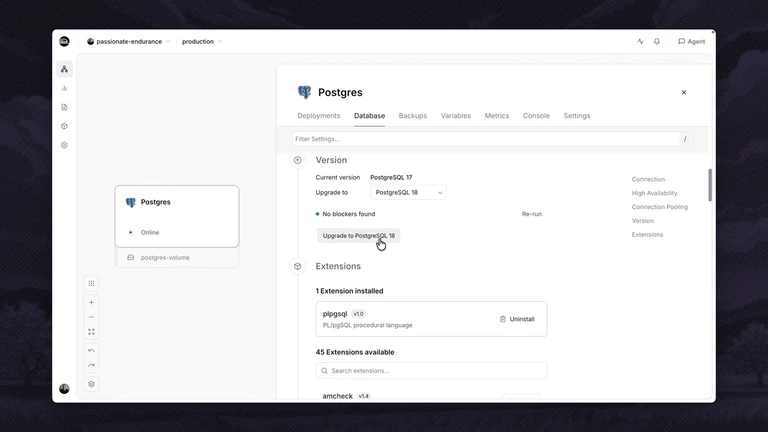Click the Extensions section cube icon

pyautogui.click(x=297, y=266)
